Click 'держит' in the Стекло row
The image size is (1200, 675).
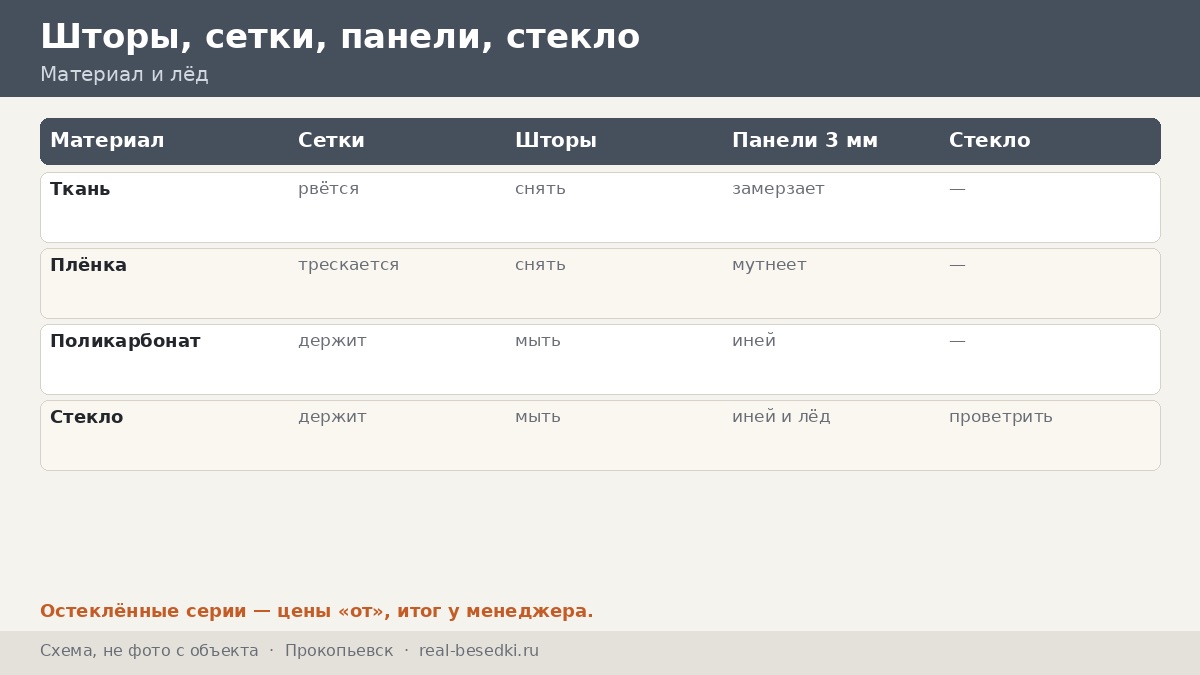pos(332,417)
